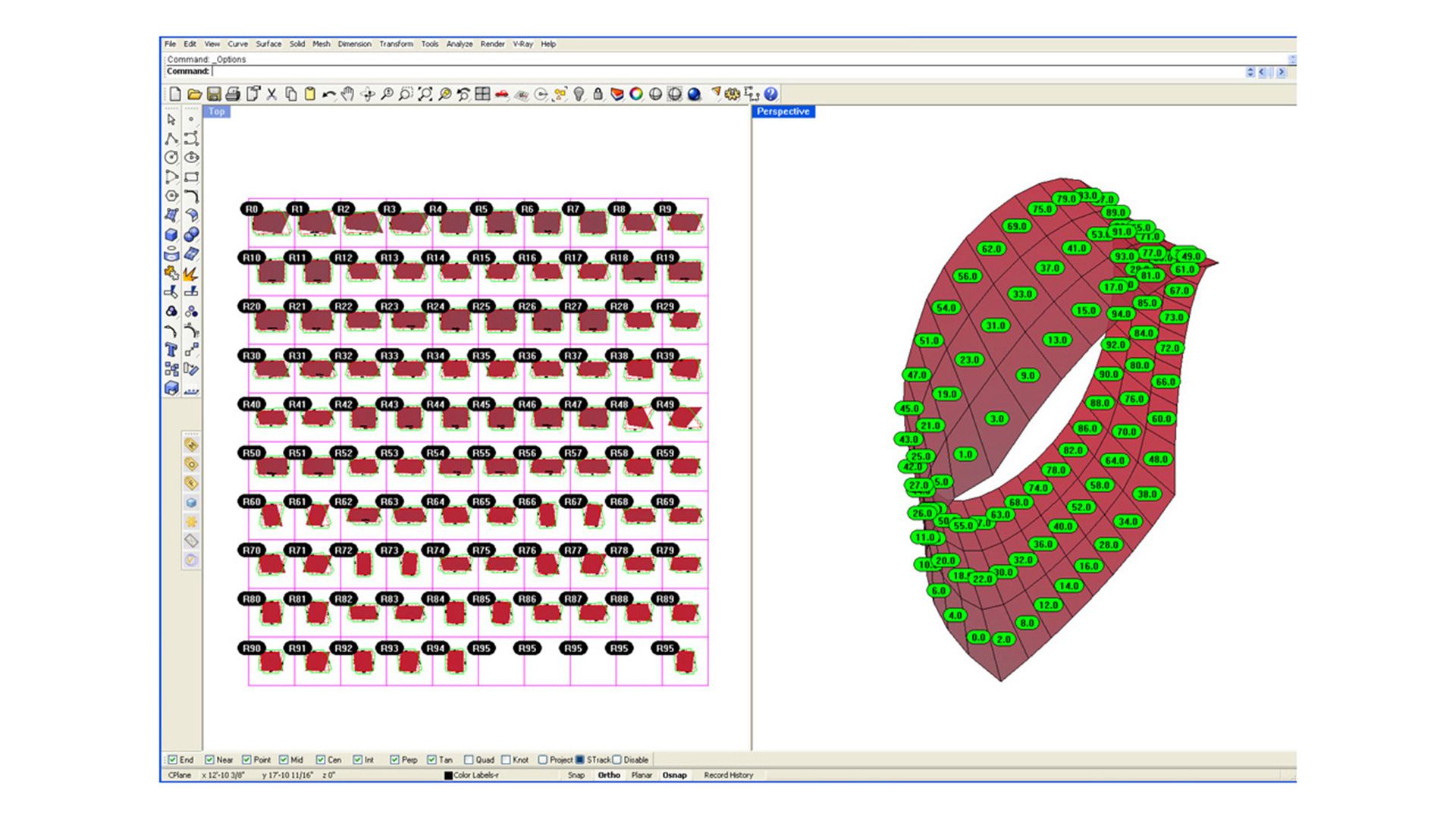
Task: Cut selection with the scissors icon
Action: 271,94
